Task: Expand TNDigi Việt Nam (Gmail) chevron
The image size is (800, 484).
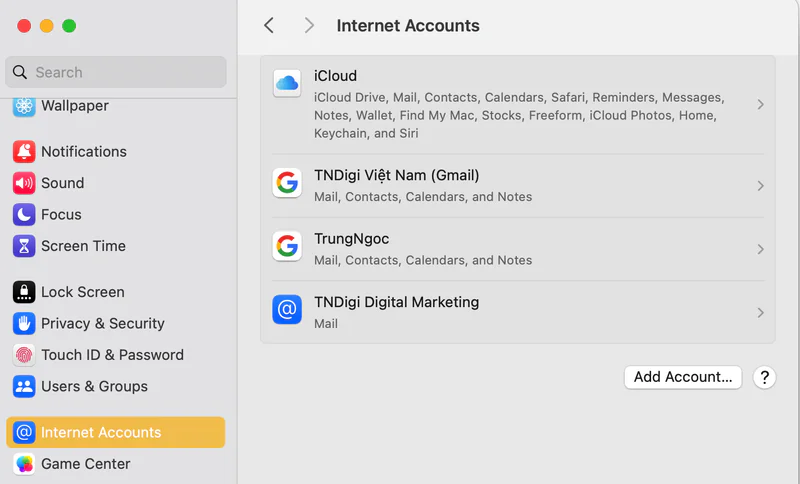Action: point(760,186)
